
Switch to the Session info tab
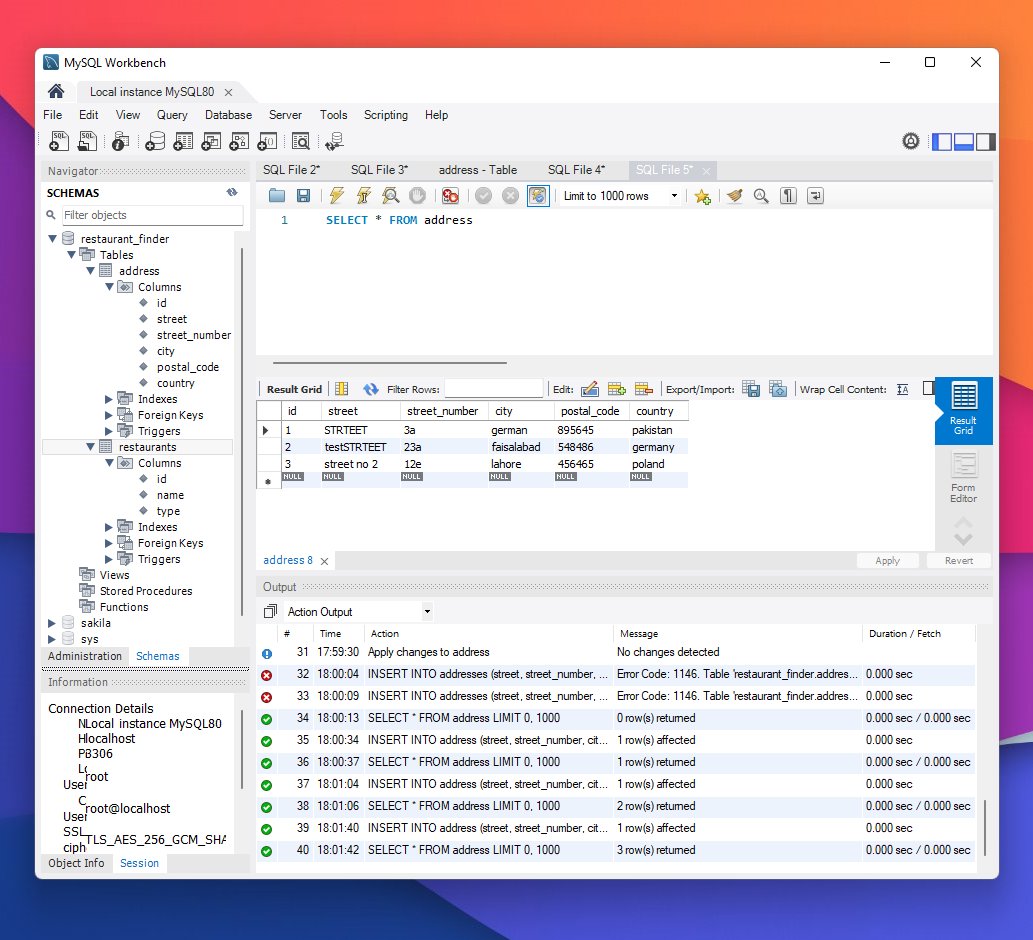coord(139,863)
